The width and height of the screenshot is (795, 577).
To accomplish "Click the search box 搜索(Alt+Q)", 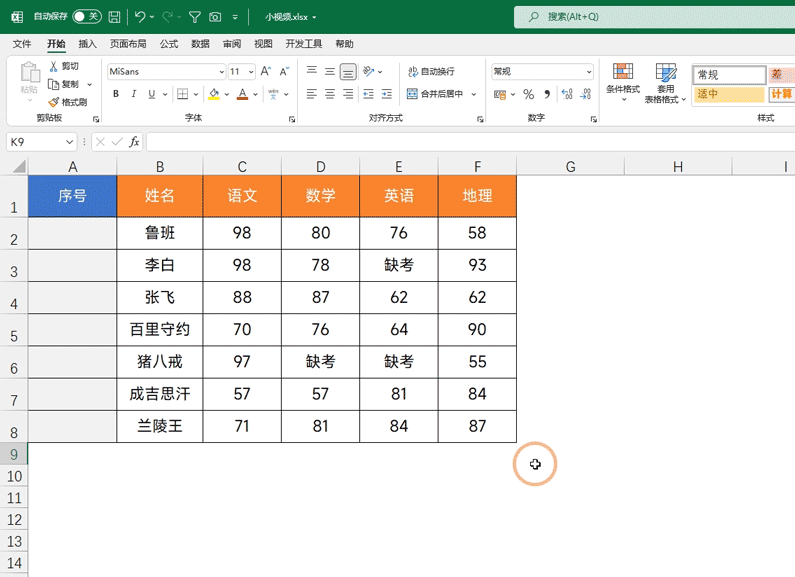I will [654, 17].
